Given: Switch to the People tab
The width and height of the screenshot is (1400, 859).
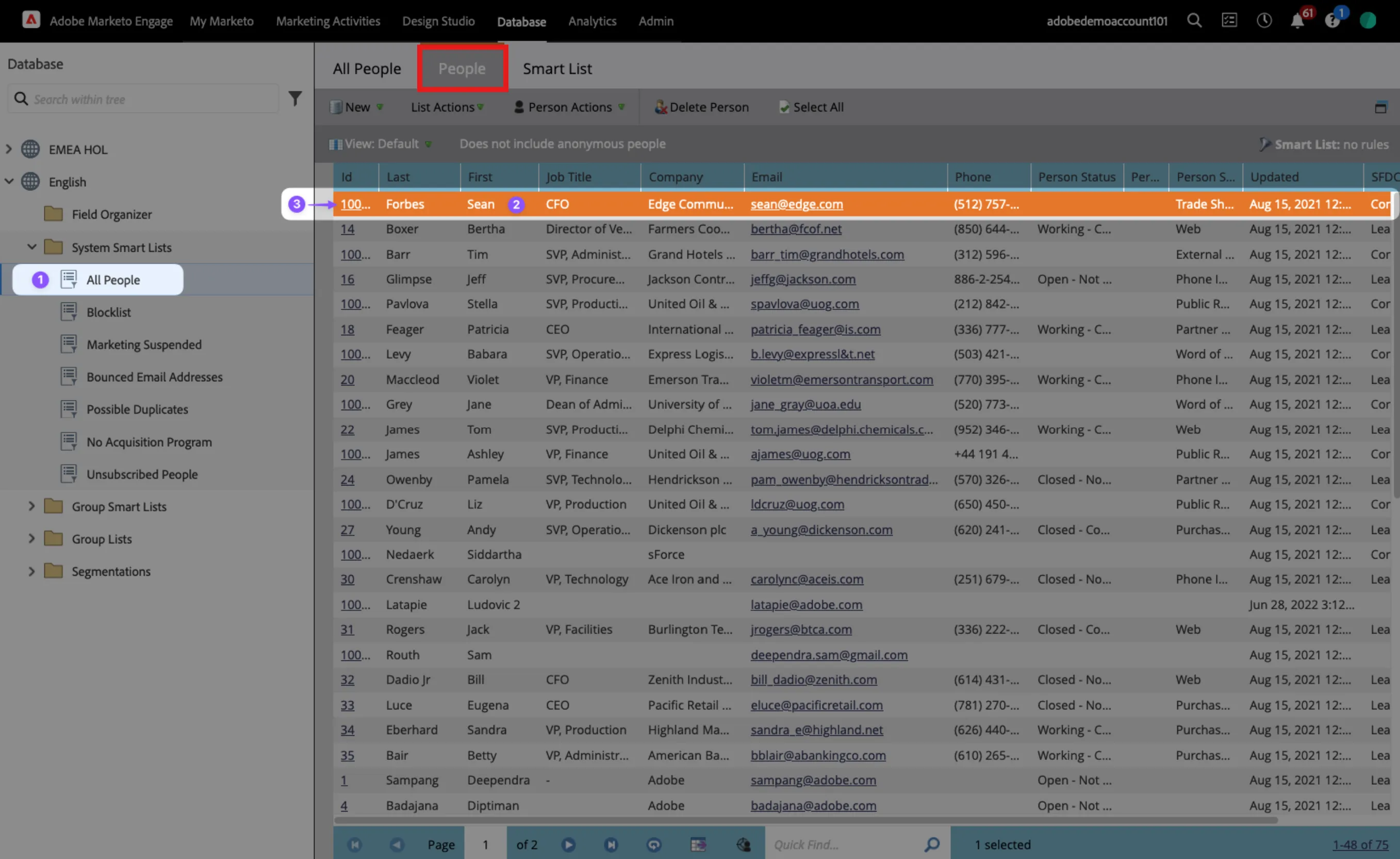Looking at the screenshot, I should point(462,69).
